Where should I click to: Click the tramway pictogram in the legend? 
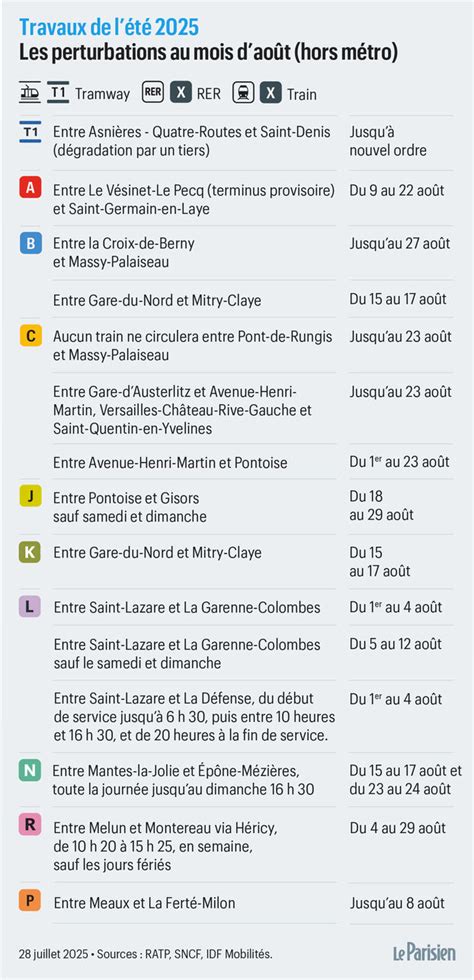click(x=29, y=92)
